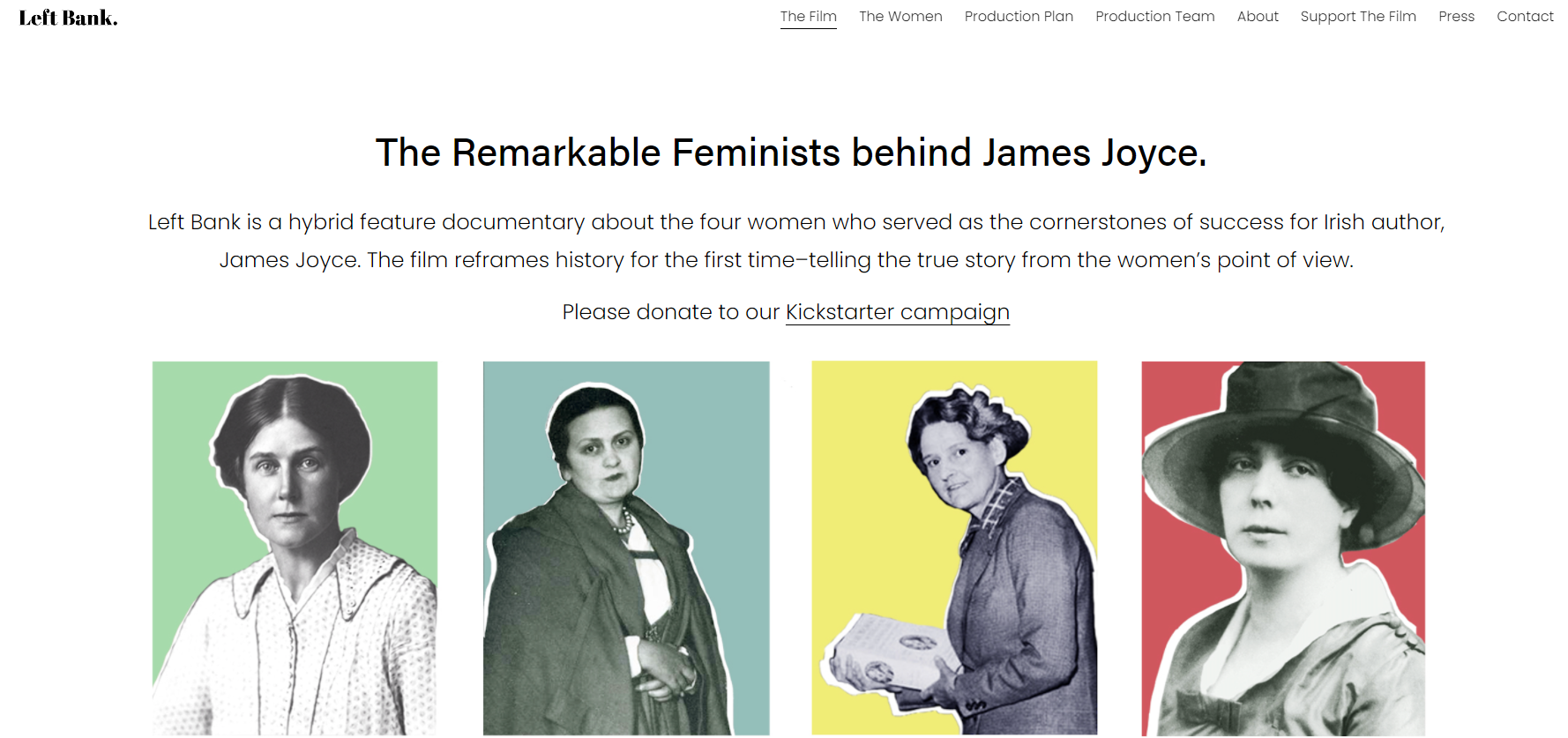1568x738 pixels.
Task: Select Production Team in the navigation
Action: (x=1155, y=16)
